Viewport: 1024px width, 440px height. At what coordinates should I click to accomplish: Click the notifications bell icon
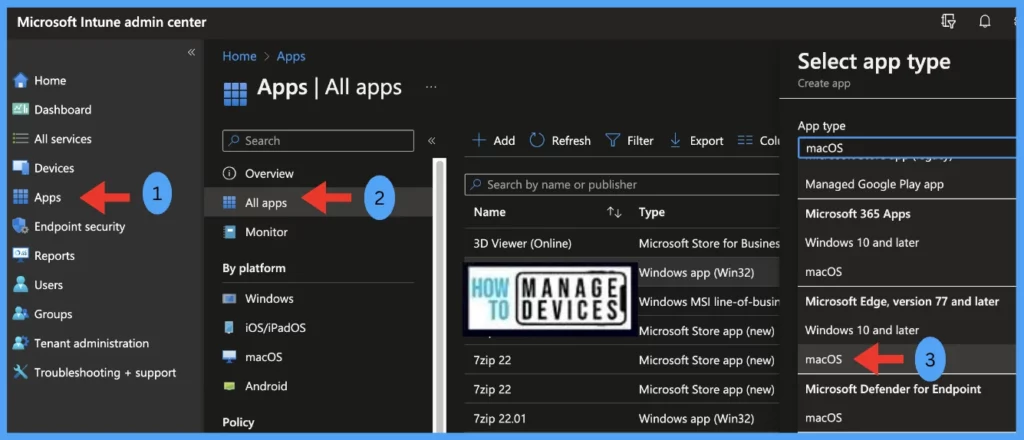(985, 22)
